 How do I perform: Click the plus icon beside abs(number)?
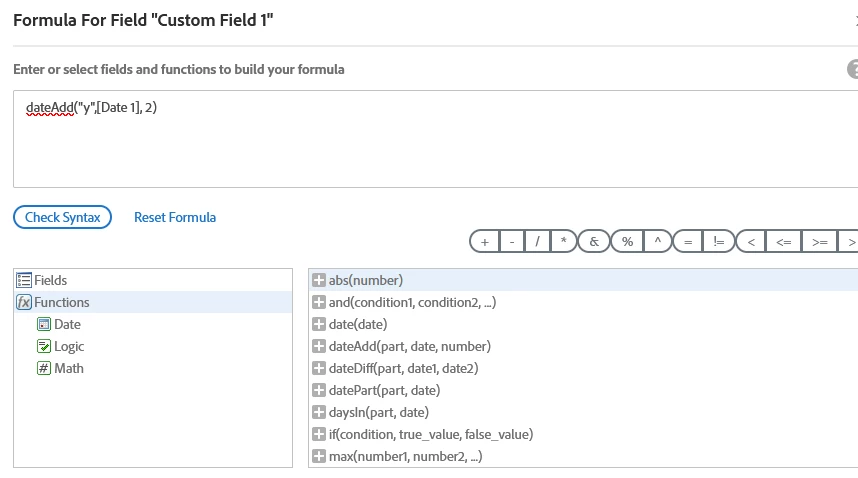(x=319, y=280)
